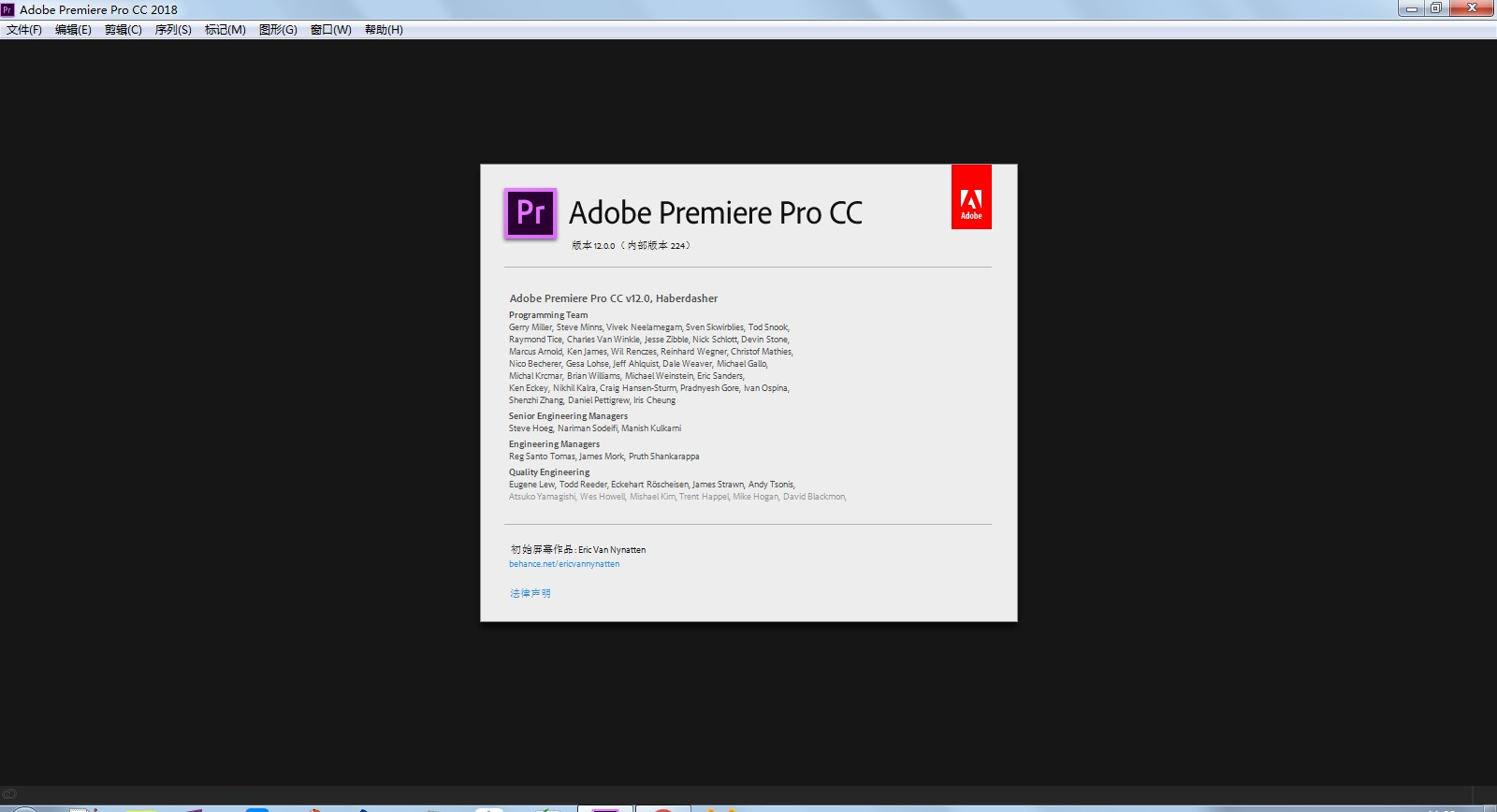The width and height of the screenshot is (1497, 812).
Task: Click the name 'Reg Santo Tomas' in credits
Action: click(542, 457)
